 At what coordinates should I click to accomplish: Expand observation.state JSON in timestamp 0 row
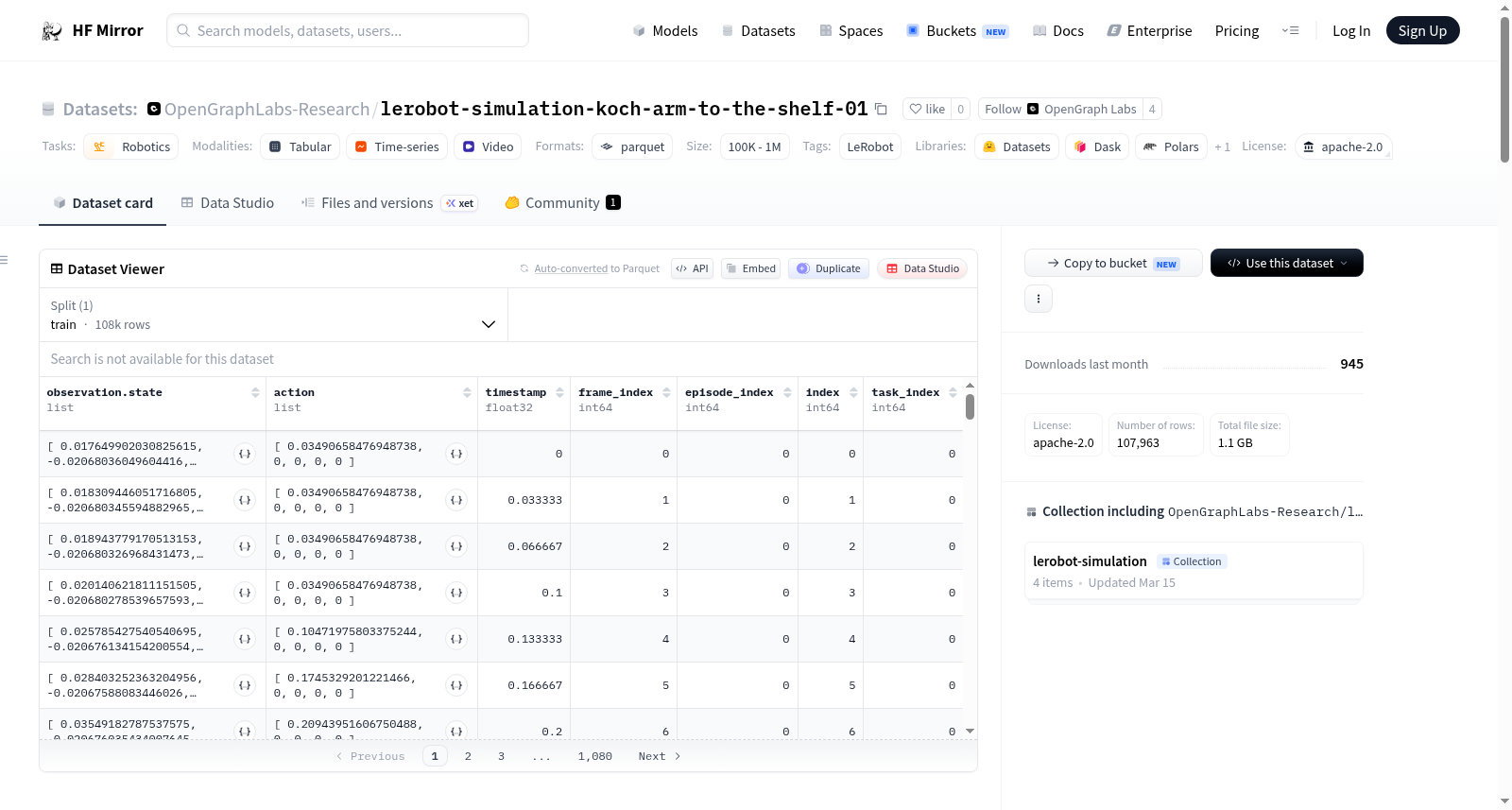coord(245,454)
